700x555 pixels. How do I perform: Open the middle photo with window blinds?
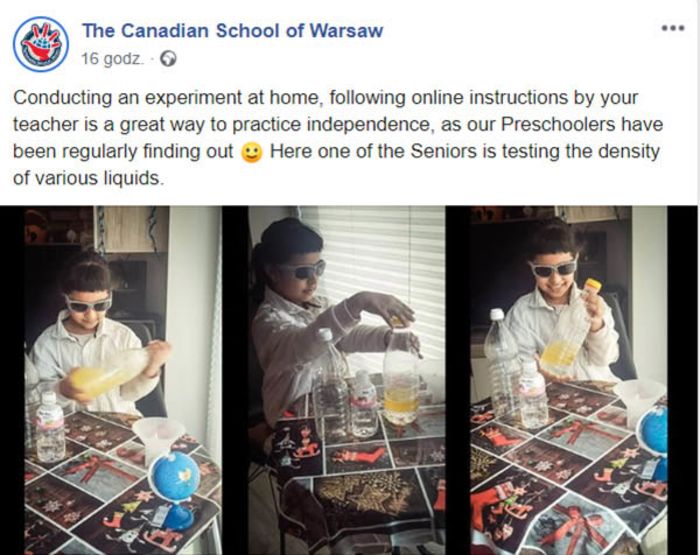pyautogui.click(x=346, y=380)
